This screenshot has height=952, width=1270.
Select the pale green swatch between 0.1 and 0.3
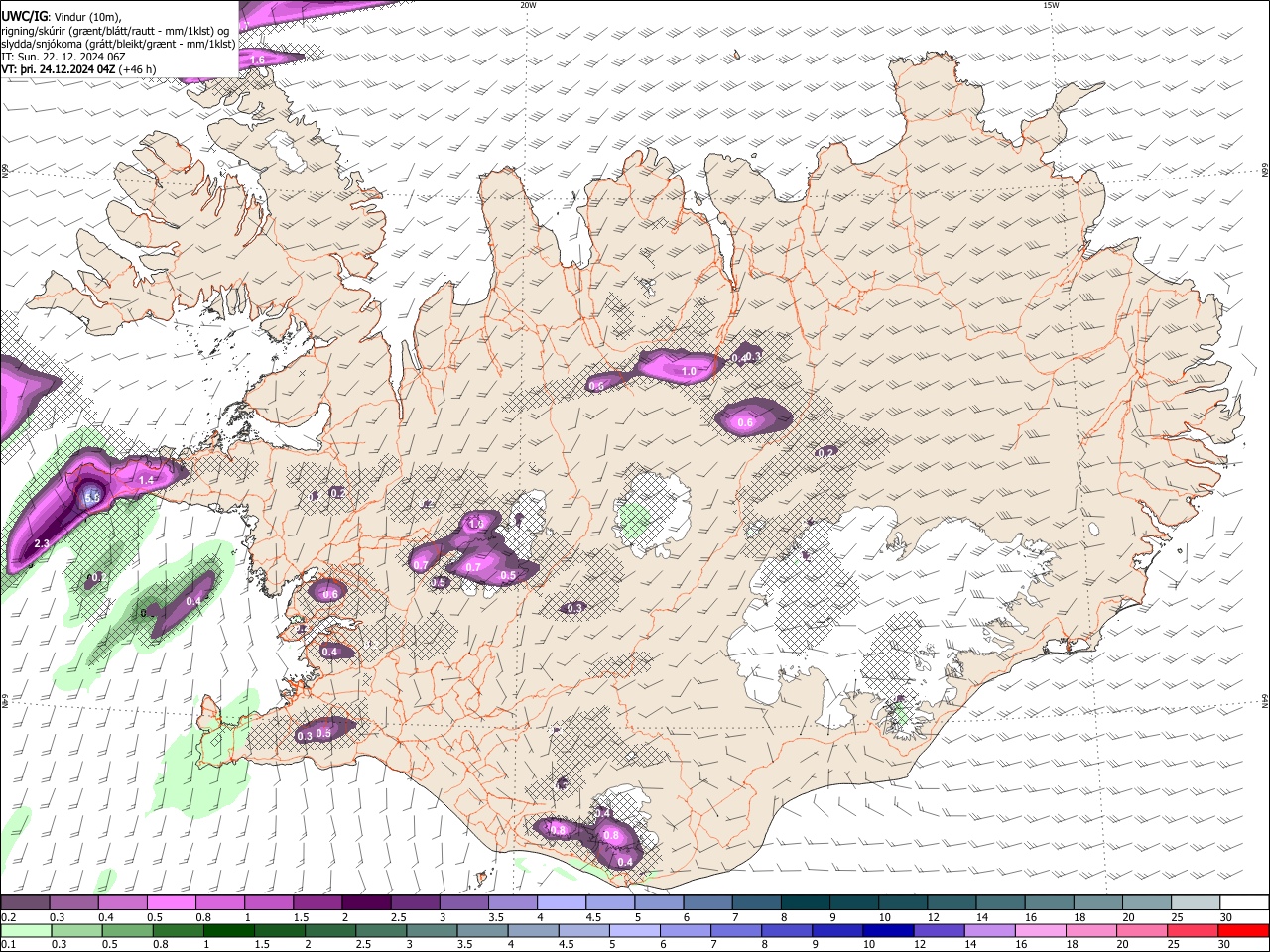[x=27, y=931]
